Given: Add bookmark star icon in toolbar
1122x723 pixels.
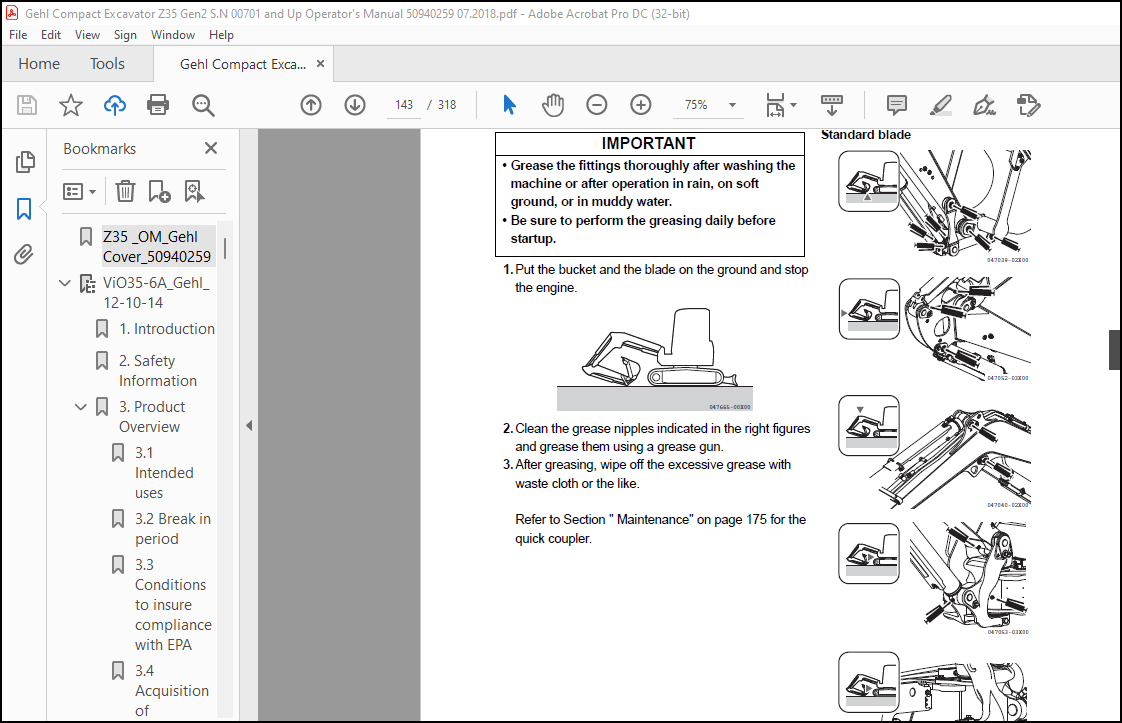Looking at the screenshot, I should coord(71,105).
